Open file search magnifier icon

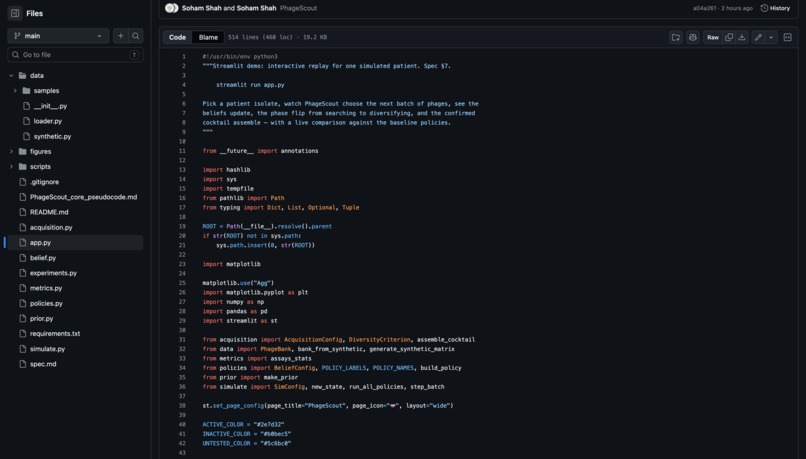pyautogui.click(x=136, y=36)
